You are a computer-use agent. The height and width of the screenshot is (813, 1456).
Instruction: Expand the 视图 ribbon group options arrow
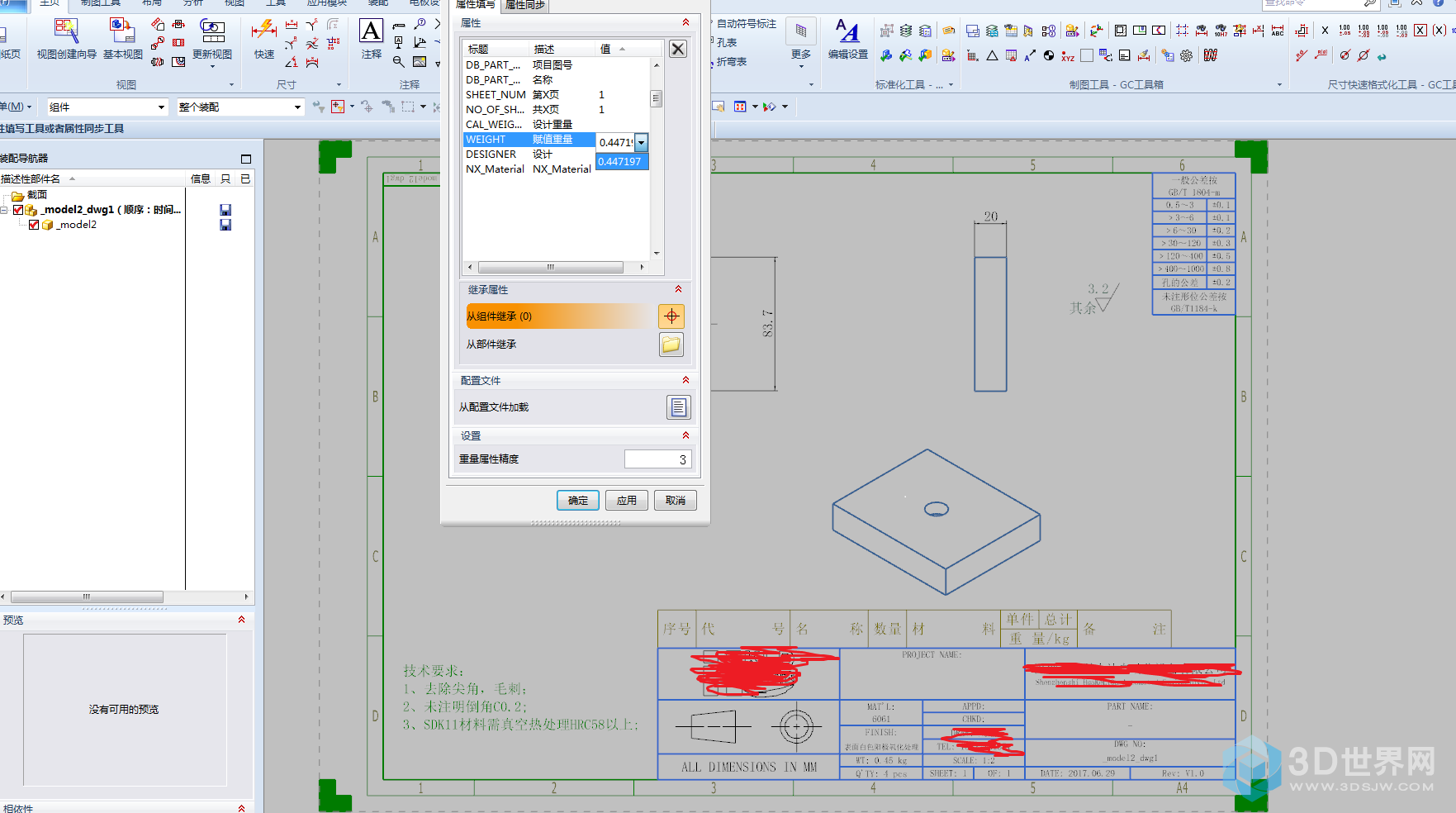coord(231,84)
